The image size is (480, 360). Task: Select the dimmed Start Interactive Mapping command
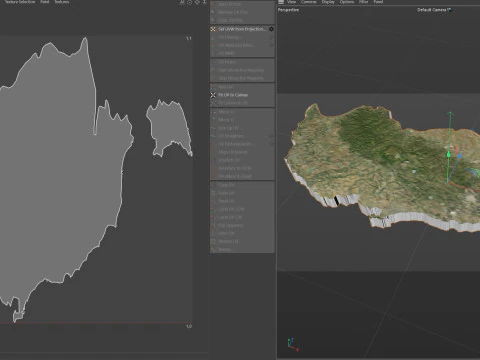[242, 70]
